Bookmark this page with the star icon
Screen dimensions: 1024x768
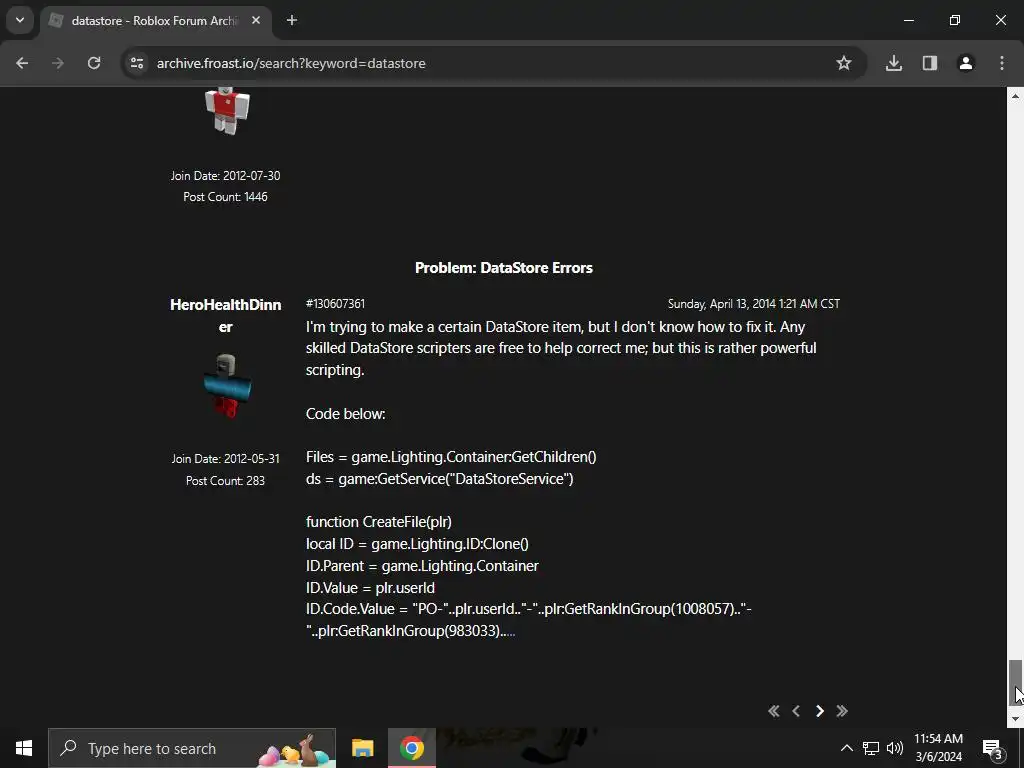pyautogui.click(x=844, y=63)
